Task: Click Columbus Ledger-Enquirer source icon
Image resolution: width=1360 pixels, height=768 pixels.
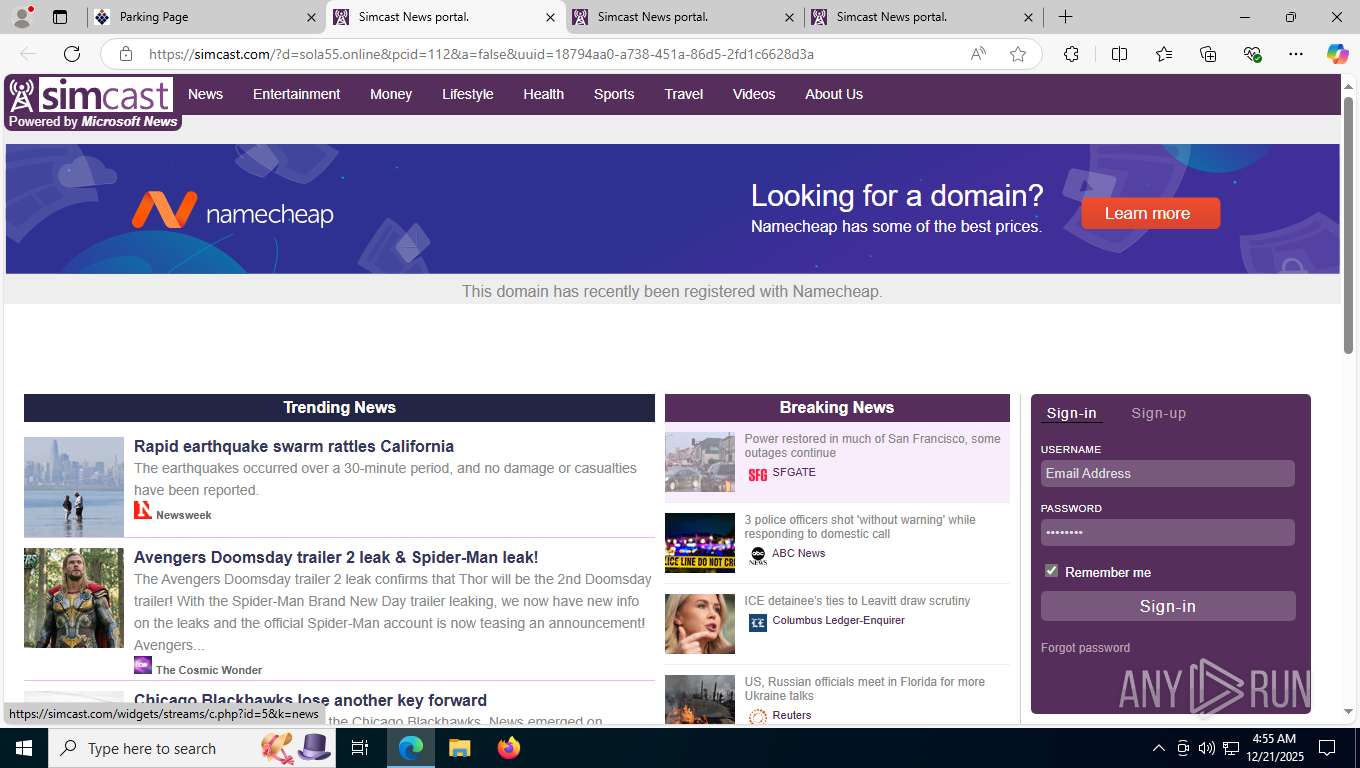Action: point(758,622)
